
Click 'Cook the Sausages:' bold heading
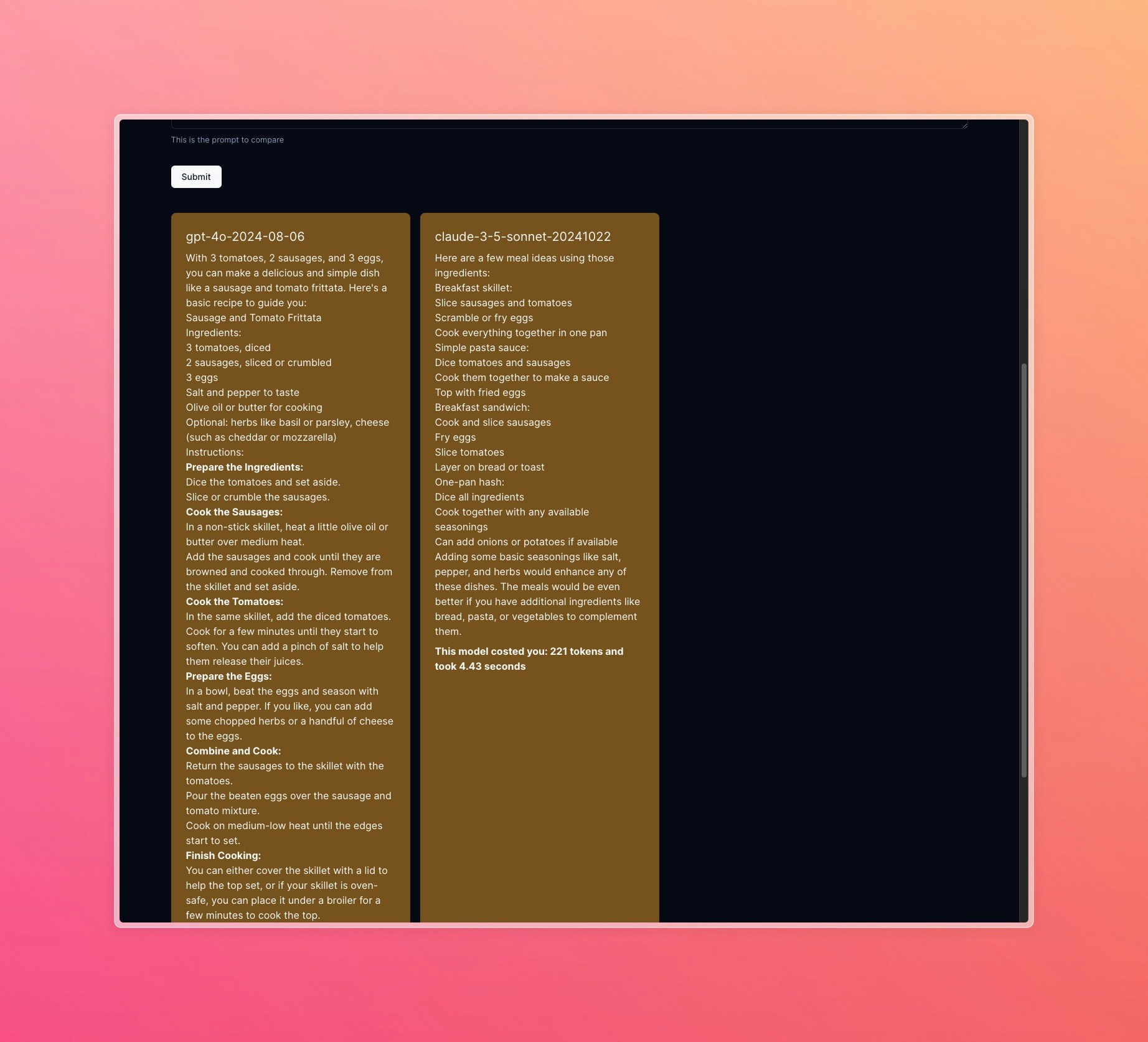click(x=234, y=512)
